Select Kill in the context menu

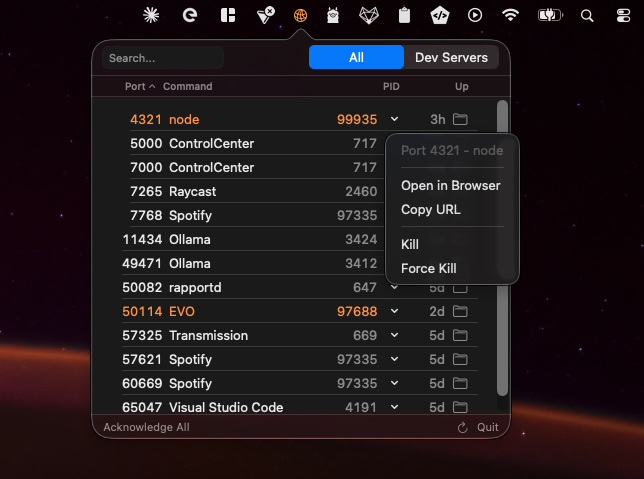click(409, 244)
